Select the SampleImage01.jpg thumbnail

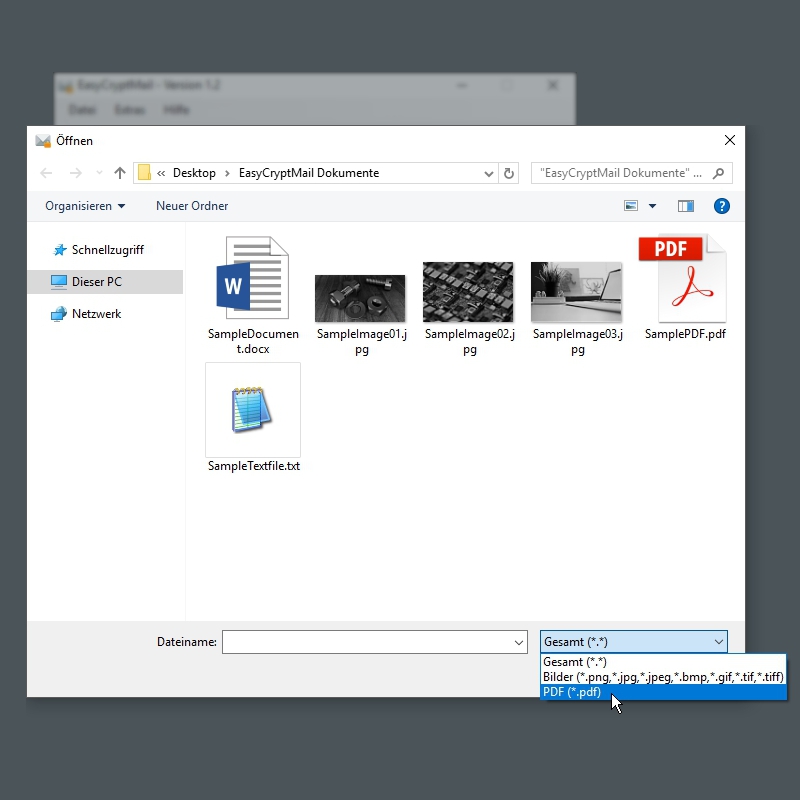(360, 298)
